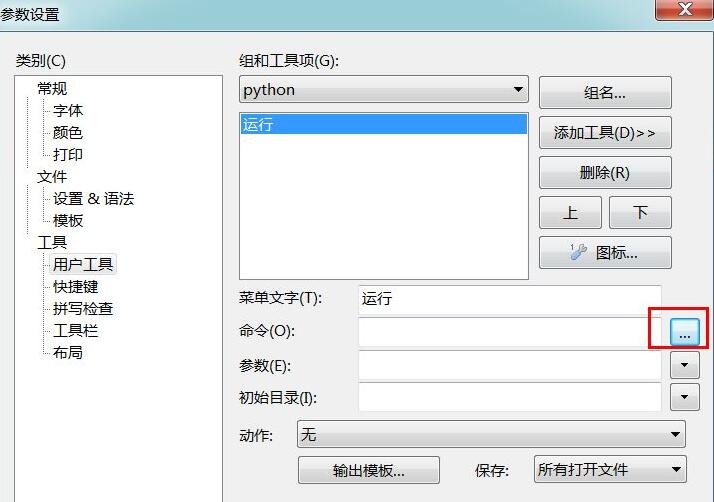Open 参数 dropdown arrow button
The height and width of the screenshot is (502, 714).
pos(684,365)
